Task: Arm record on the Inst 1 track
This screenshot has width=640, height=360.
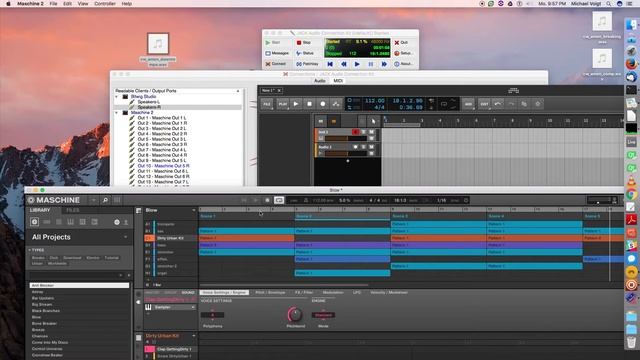Action: pyautogui.click(x=355, y=132)
